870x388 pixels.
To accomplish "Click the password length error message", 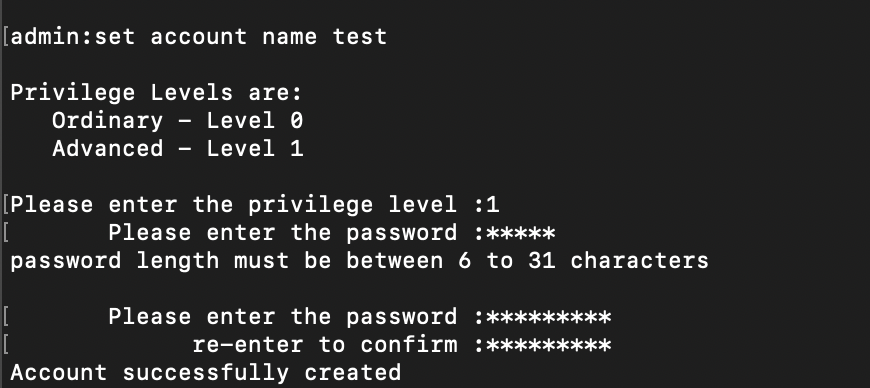I will (360, 260).
